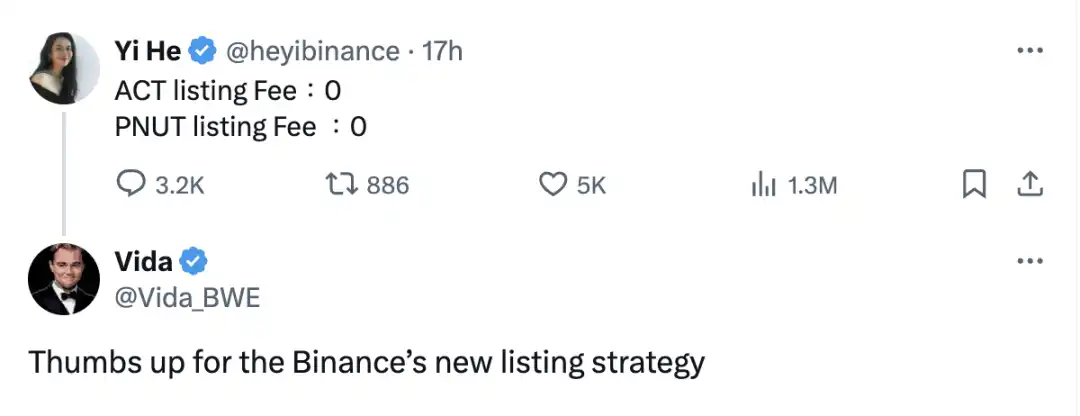Screen dimensions: 1080x416
Task: Click Vida's profile avatar
Action: tap(63, 277)
